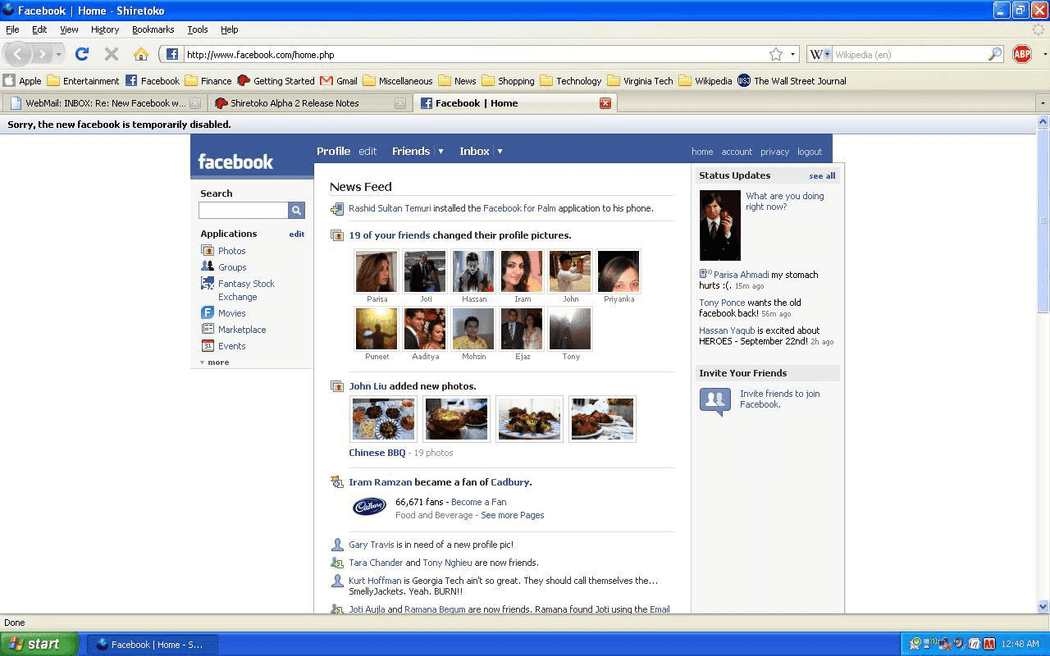Expand the Friends menu dropdown arrow
This screenshot has width=1050, height=656.
pyautogui.click(x=441, y=151)
